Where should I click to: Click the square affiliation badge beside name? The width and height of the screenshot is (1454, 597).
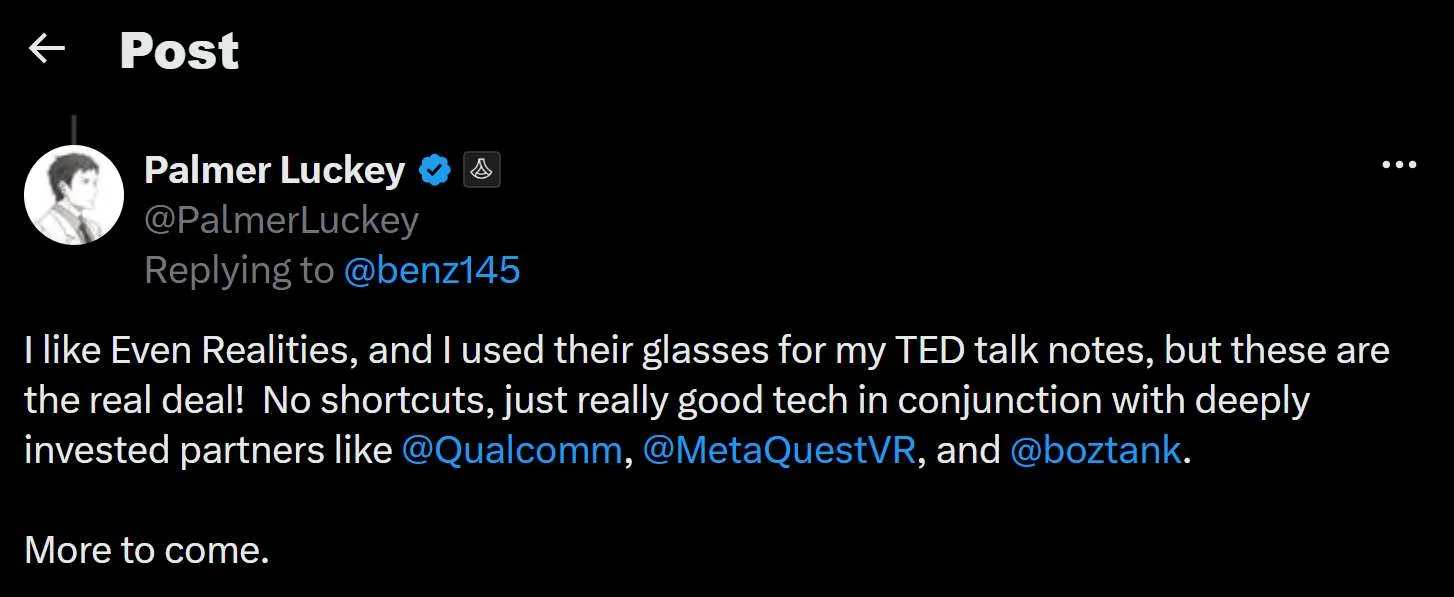[x=482, y=171]
